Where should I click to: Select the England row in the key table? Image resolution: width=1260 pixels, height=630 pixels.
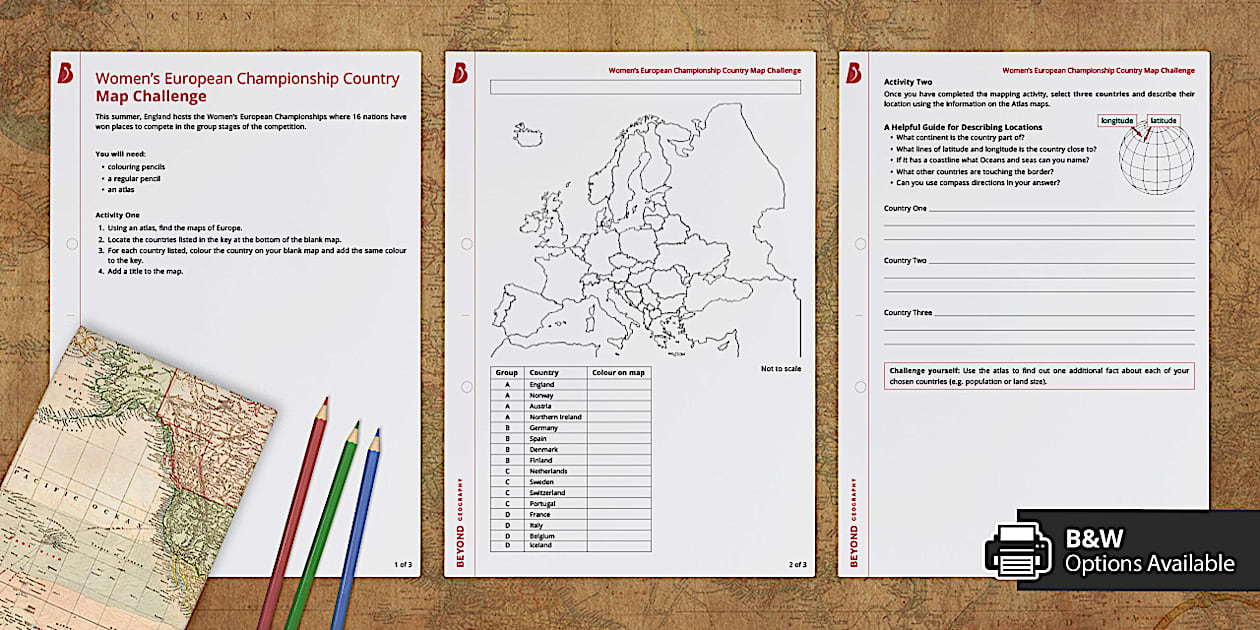tap(570, 384)
